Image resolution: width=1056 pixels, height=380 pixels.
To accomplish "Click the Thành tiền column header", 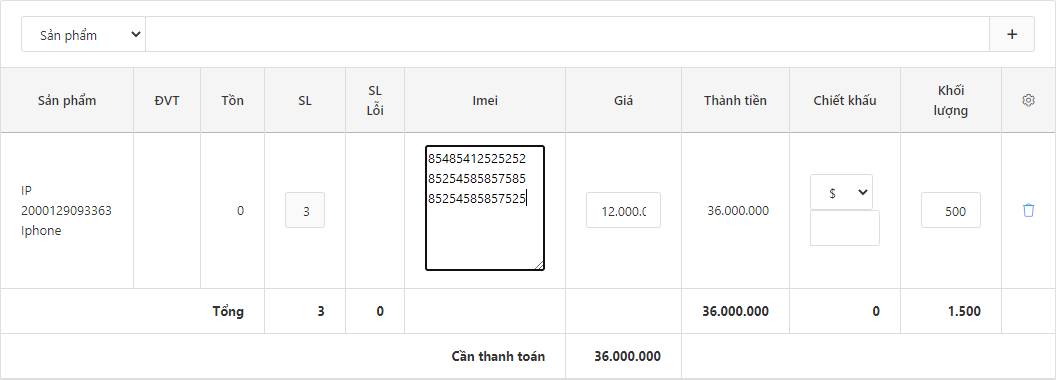I will tap(735, 100).
